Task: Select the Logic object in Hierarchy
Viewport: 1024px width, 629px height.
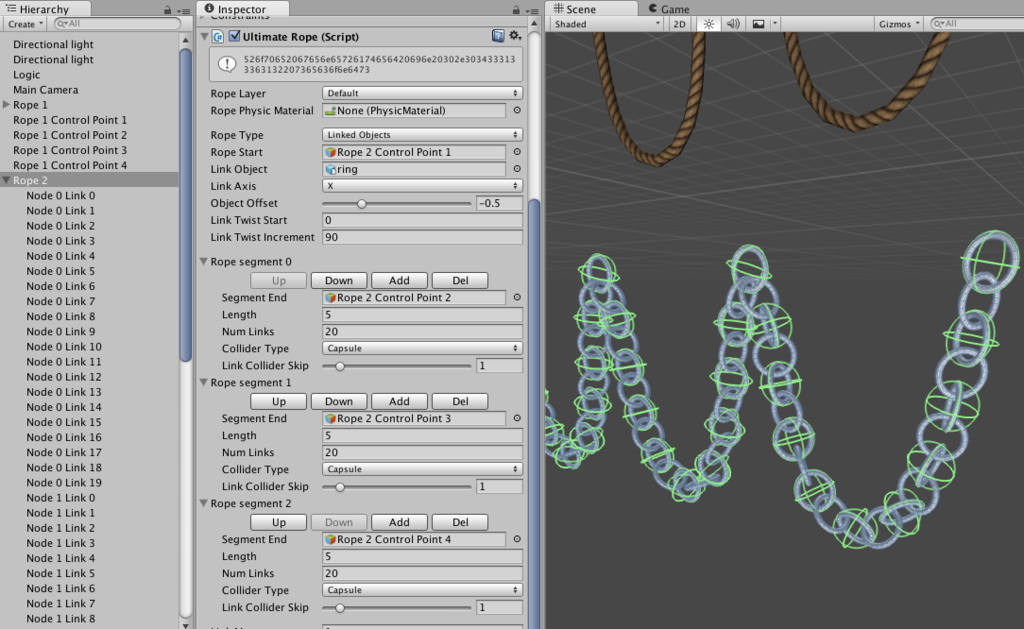Action: click(28, 74)
